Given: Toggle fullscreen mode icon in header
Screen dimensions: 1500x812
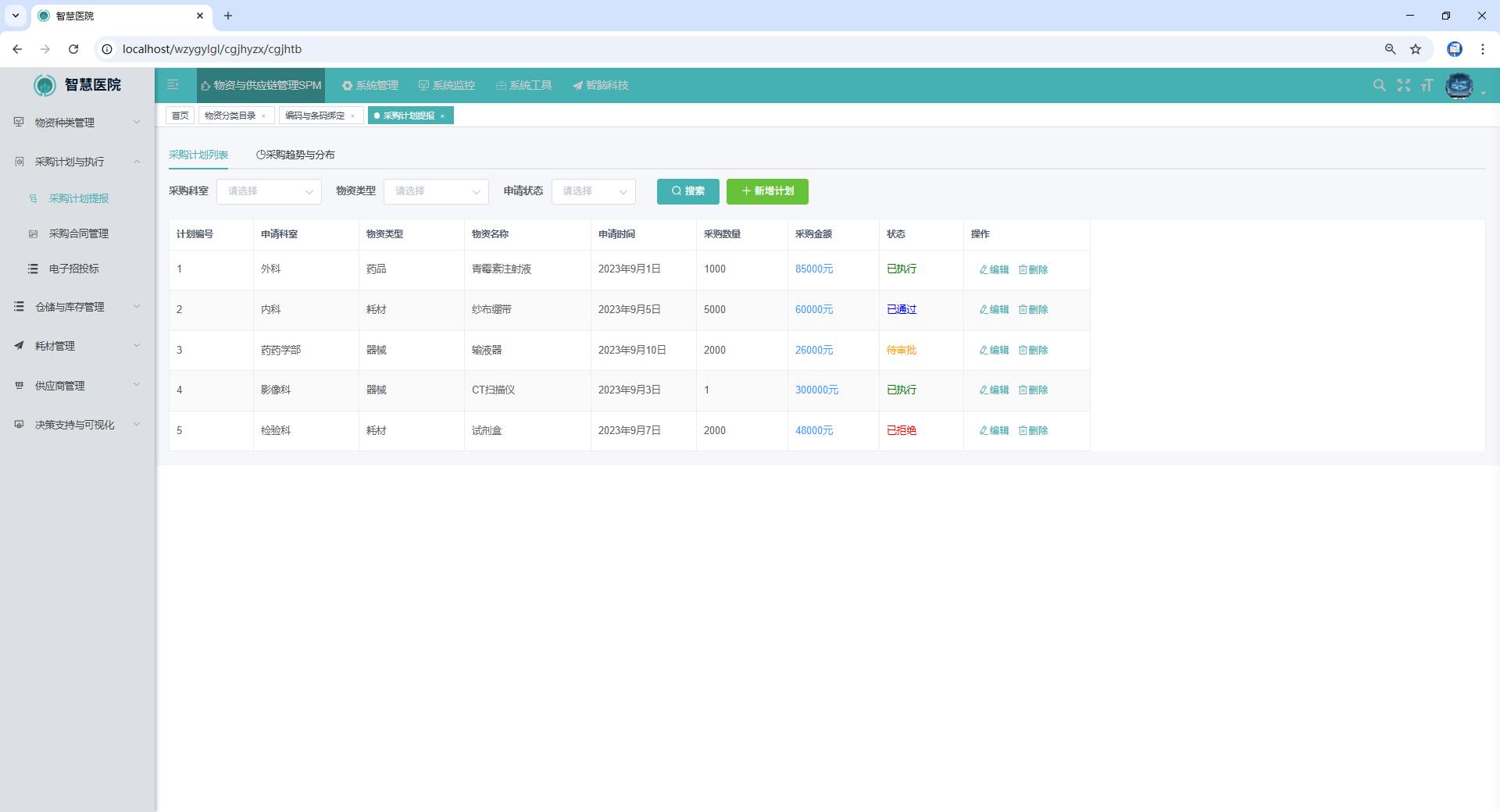Looking at the screenshot, I should pyautogui.click(x=1403, y=85).
